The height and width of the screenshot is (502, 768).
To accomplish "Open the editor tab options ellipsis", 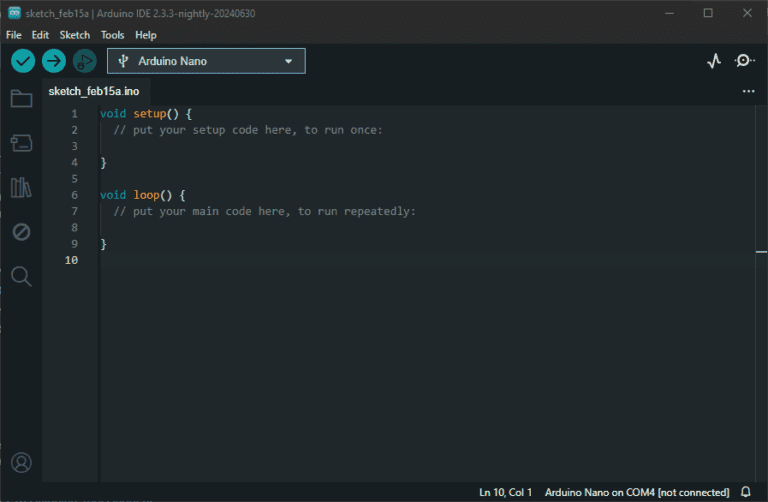I will (748, 91).
